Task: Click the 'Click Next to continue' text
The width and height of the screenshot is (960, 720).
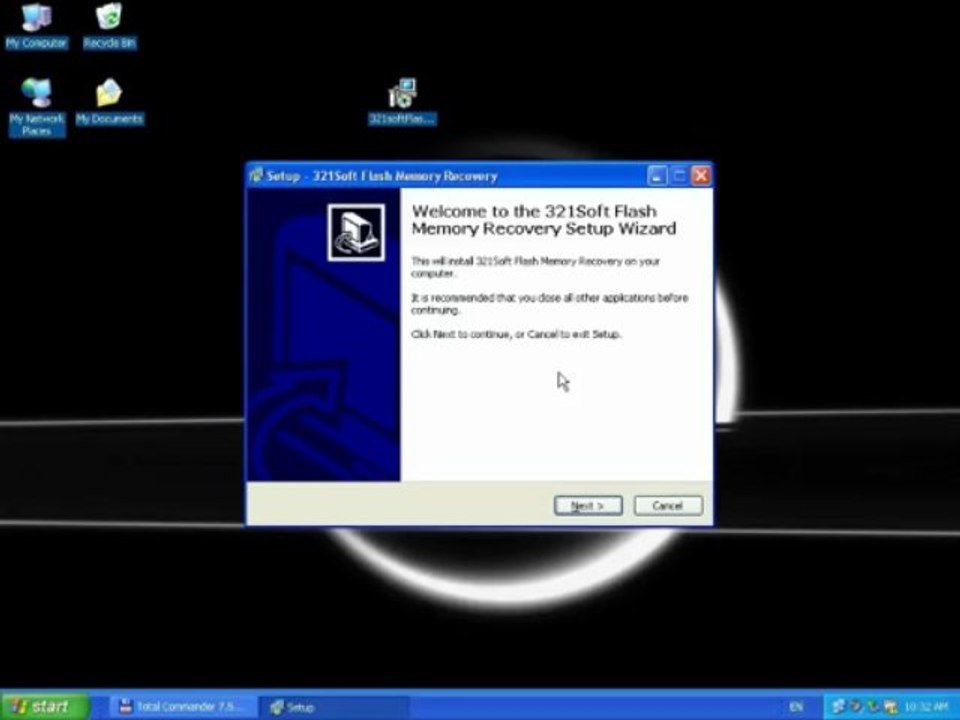Action: coord(516,334)
